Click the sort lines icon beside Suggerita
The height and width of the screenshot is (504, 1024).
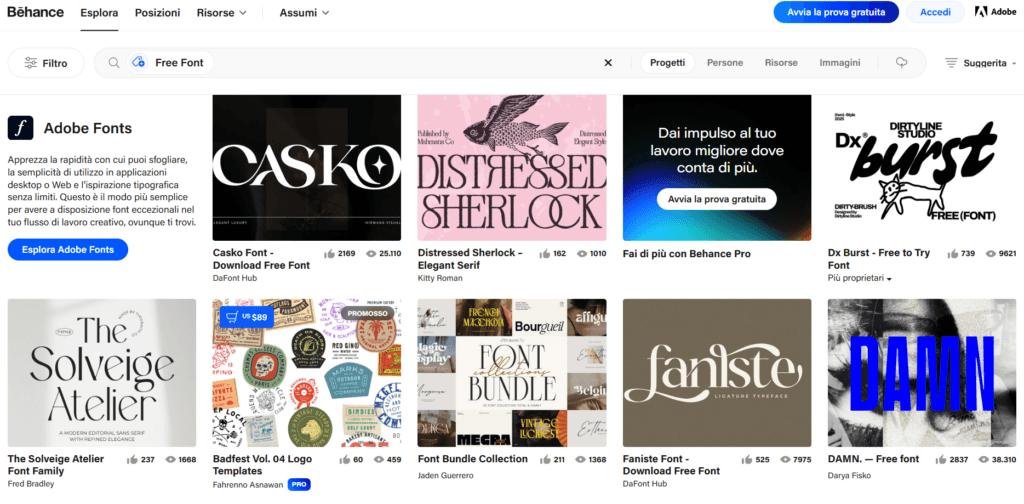[952, 63]
